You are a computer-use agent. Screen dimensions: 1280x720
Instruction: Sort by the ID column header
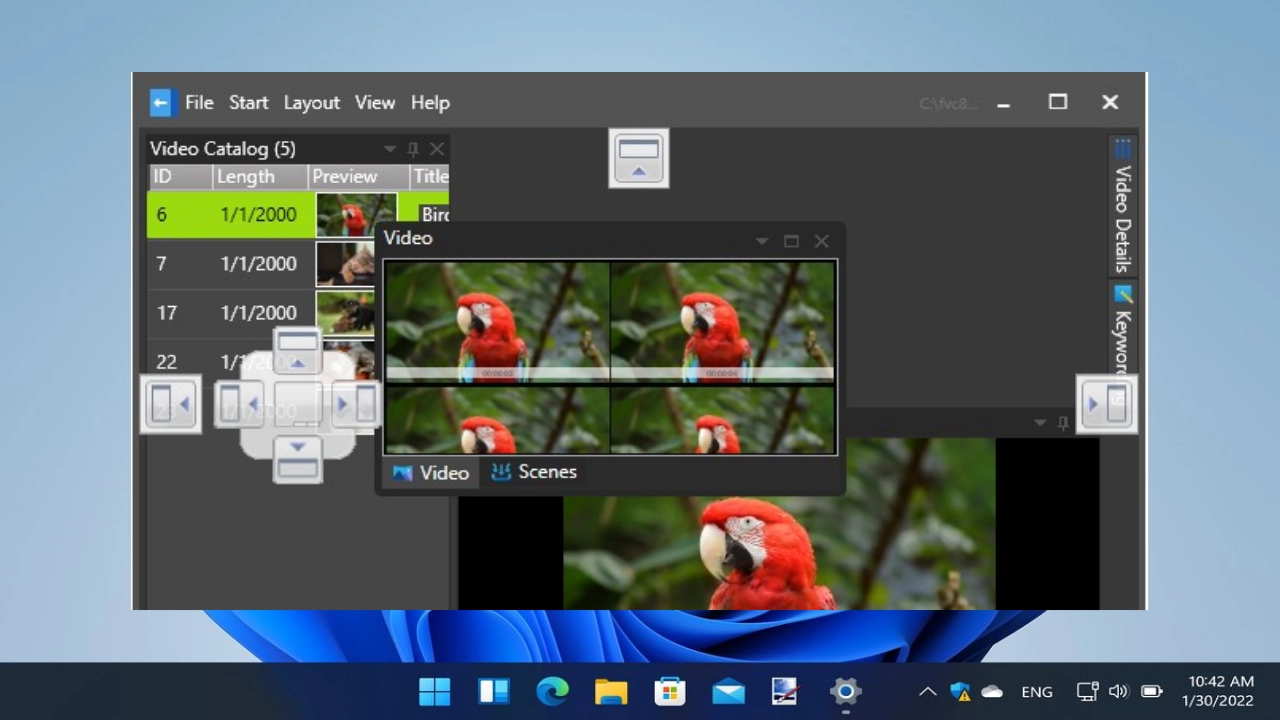(180, 177)
